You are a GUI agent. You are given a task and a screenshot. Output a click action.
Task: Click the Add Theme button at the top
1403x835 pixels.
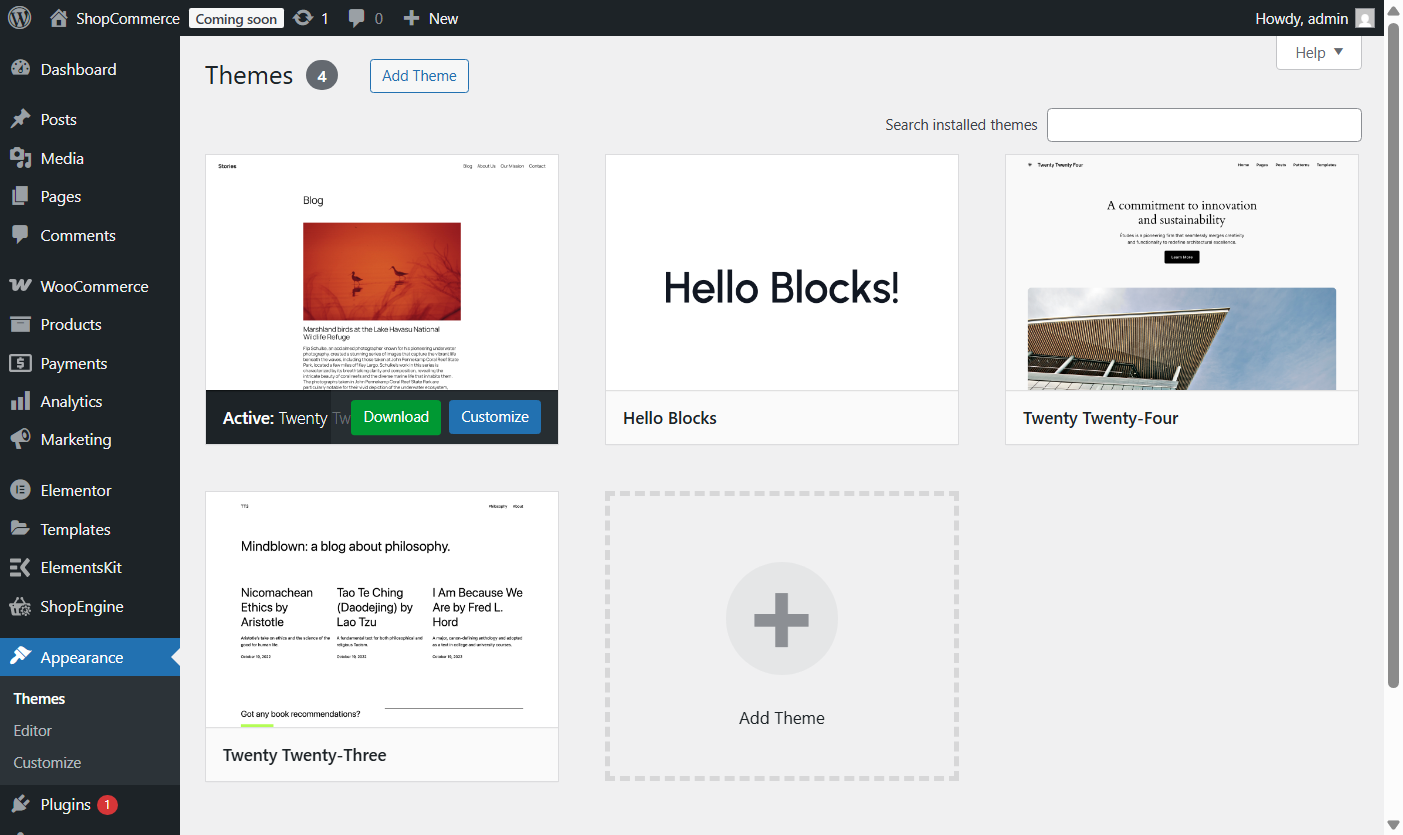coord(419,75)
